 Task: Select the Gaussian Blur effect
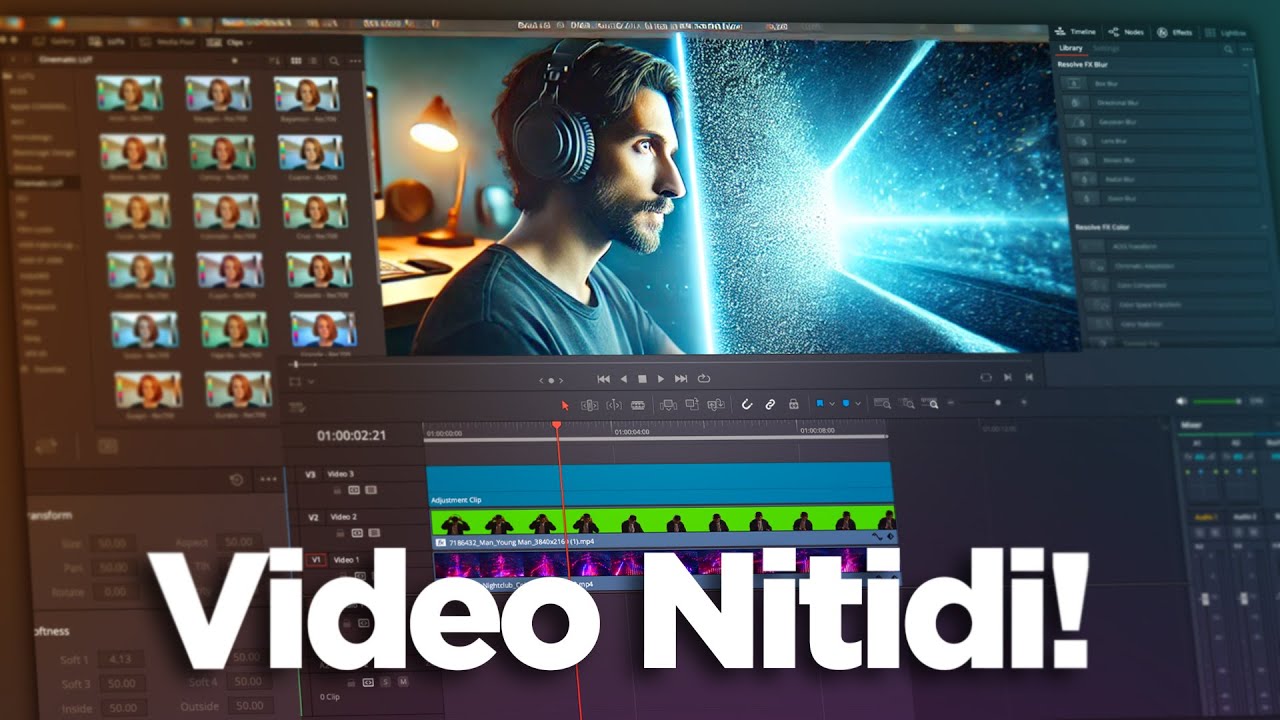[x=1158, y=122]
